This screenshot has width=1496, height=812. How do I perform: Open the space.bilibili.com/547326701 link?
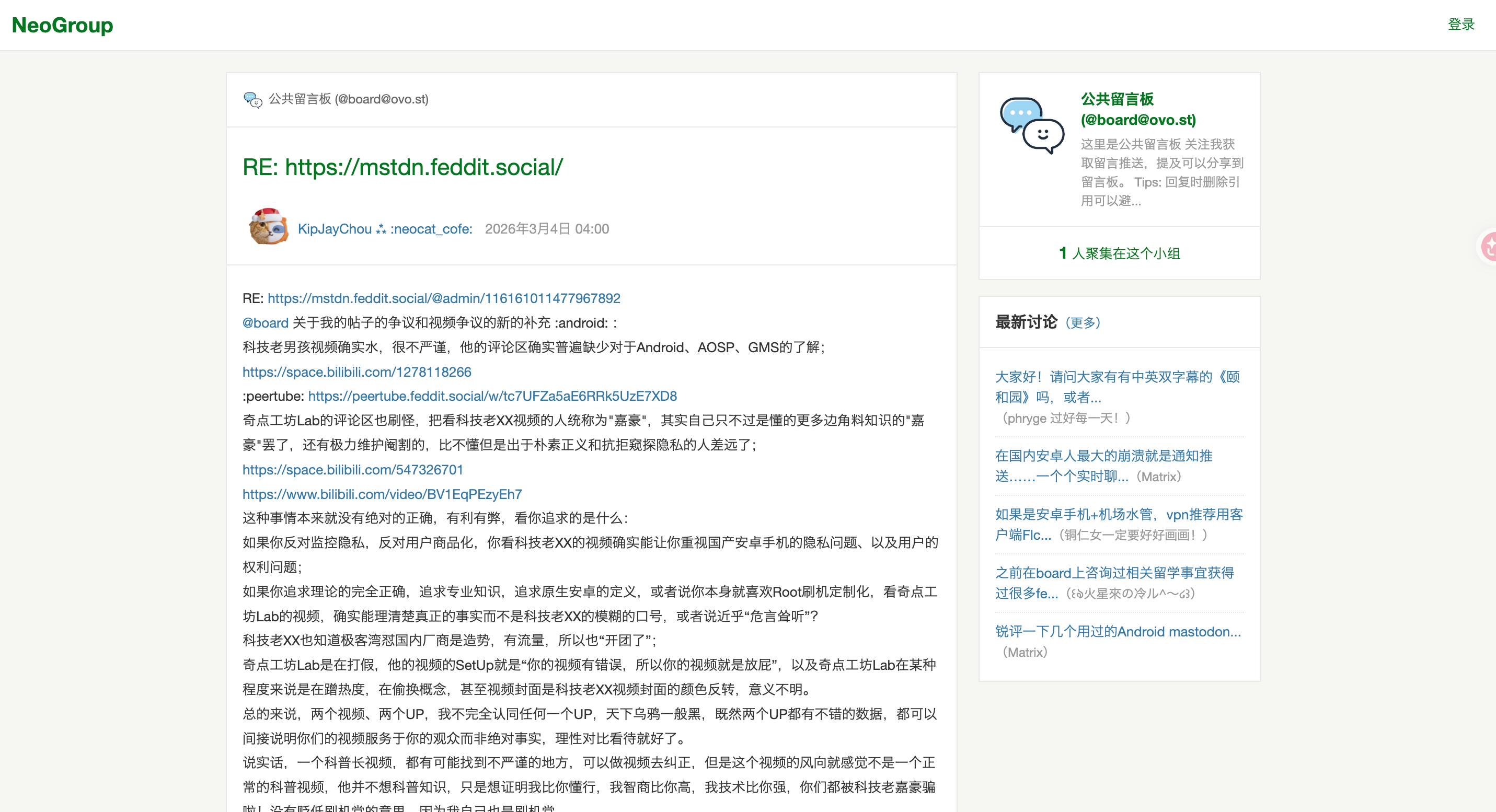coord(352,470)
